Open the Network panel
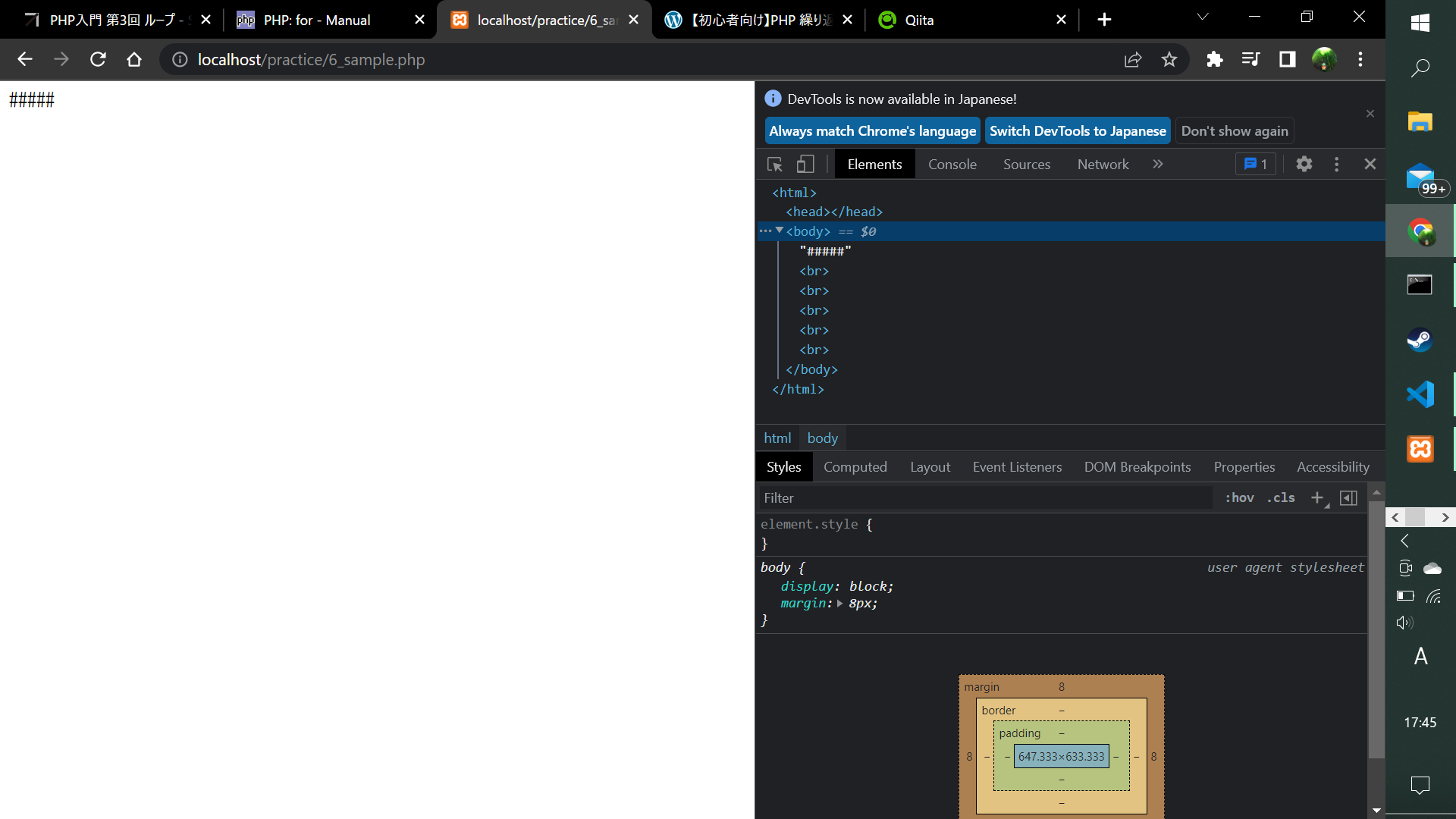Viewport: 1456px width, 819px height. [1103, 164]
